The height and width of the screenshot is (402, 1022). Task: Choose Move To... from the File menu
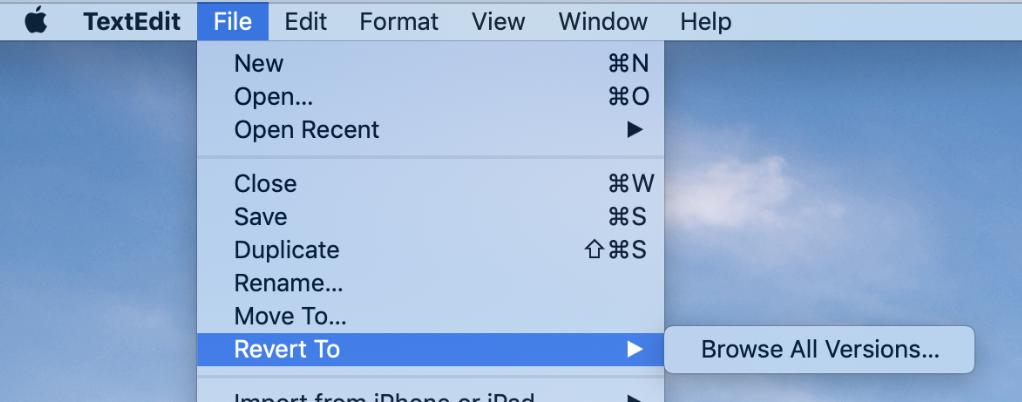coord(430,317)
